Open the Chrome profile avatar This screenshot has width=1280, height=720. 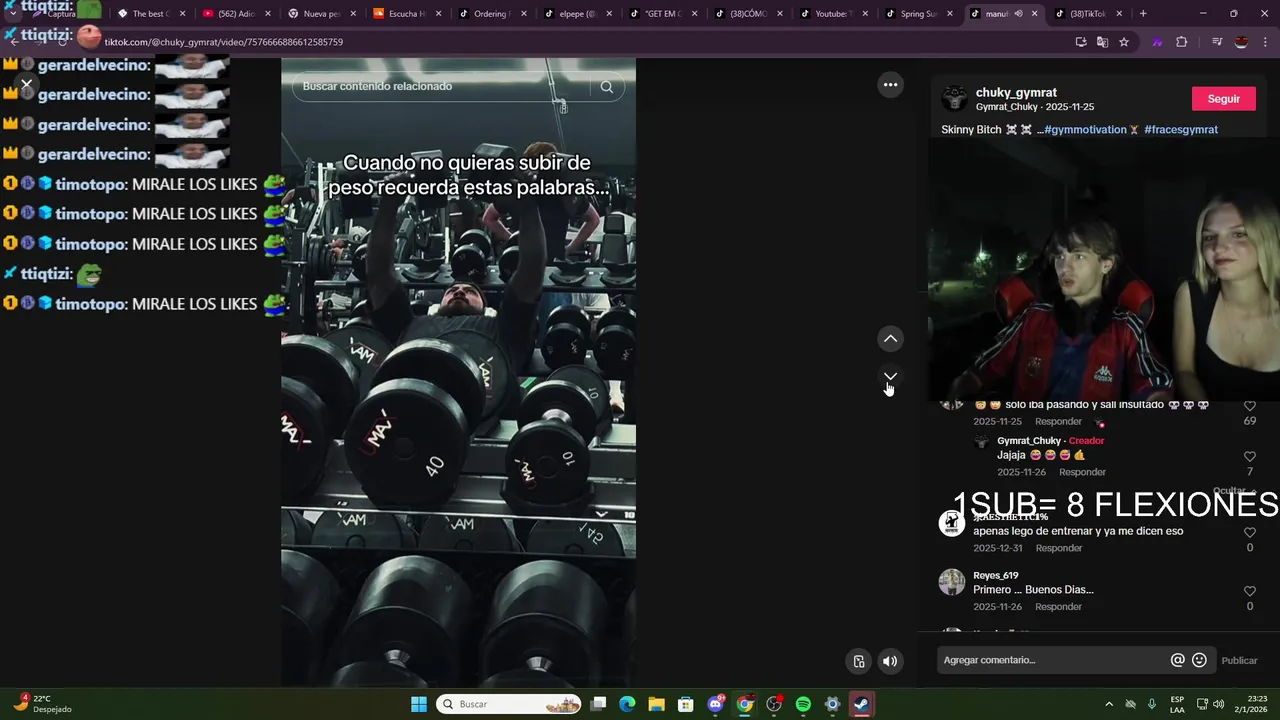(1242, 42)
